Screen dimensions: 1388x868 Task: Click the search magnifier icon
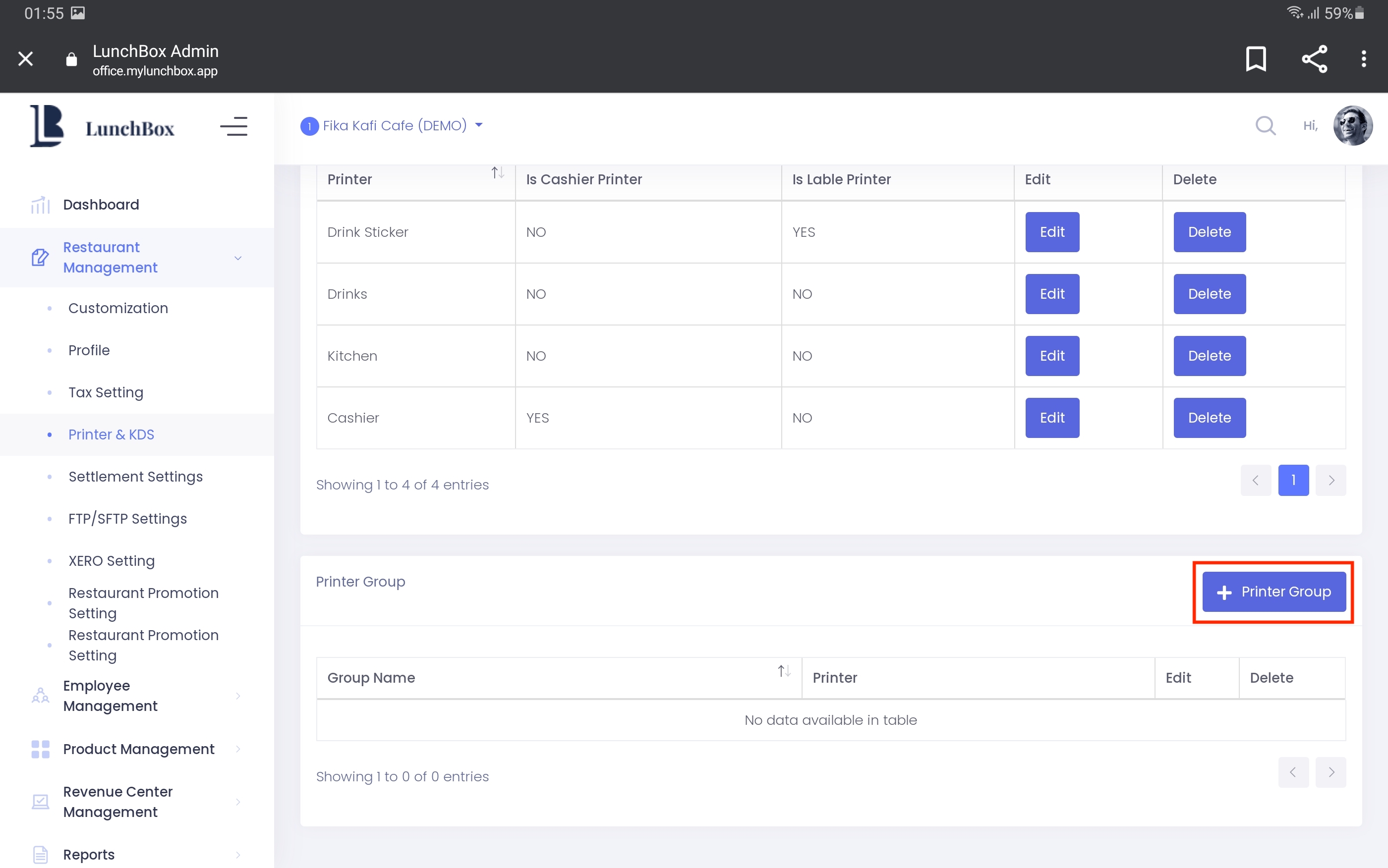click(x=1265, y=126)
